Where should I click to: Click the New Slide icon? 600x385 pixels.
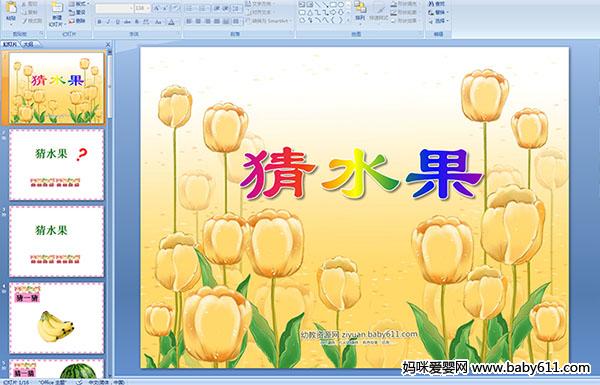57,8
